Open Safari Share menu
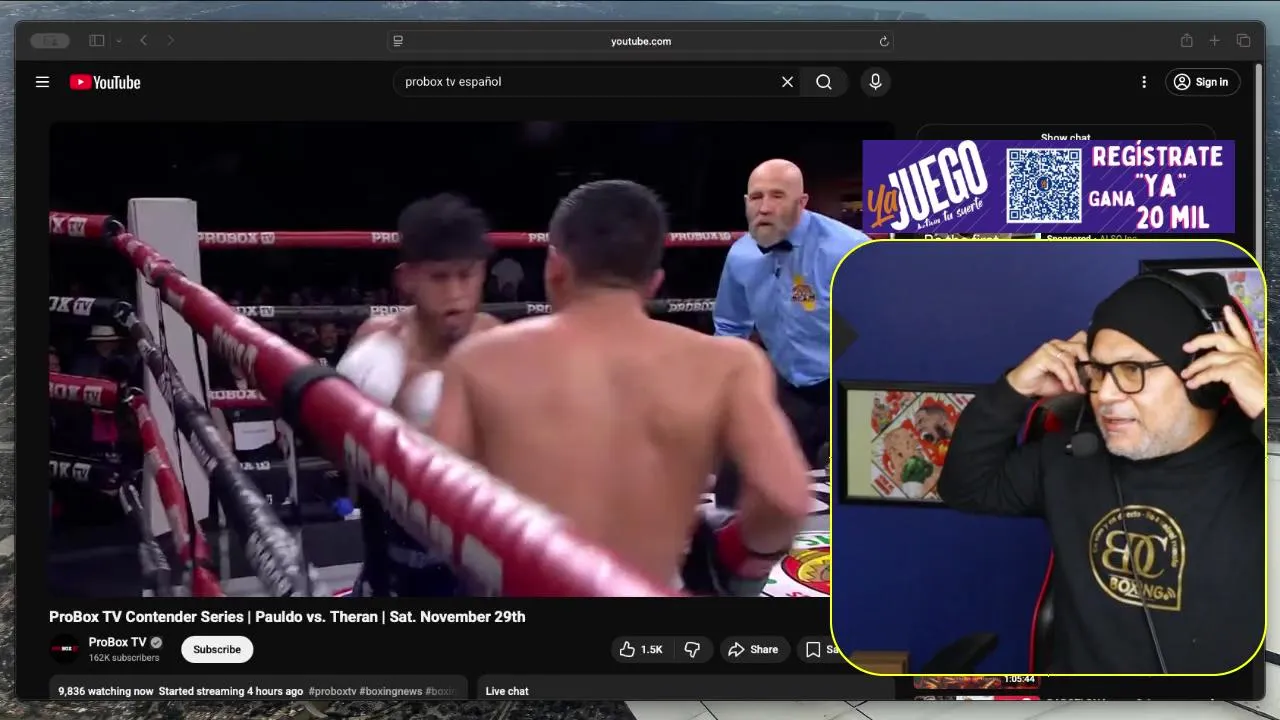The width and height of the screenshot is (1280, 720). [1186, 41]
